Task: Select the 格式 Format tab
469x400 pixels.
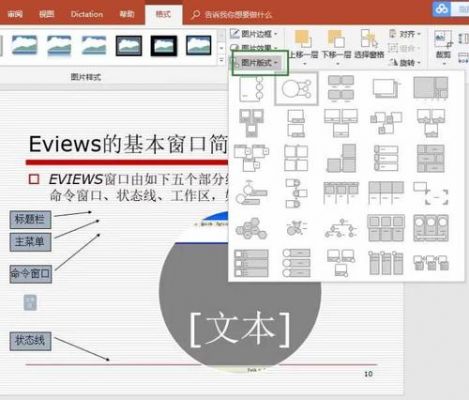Action: tap(163, 14)
